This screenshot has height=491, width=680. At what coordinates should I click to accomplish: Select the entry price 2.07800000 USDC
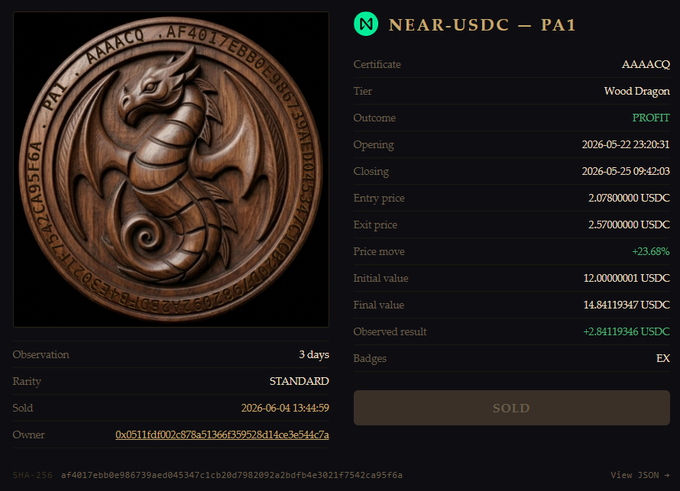click(x=629, y=198)
